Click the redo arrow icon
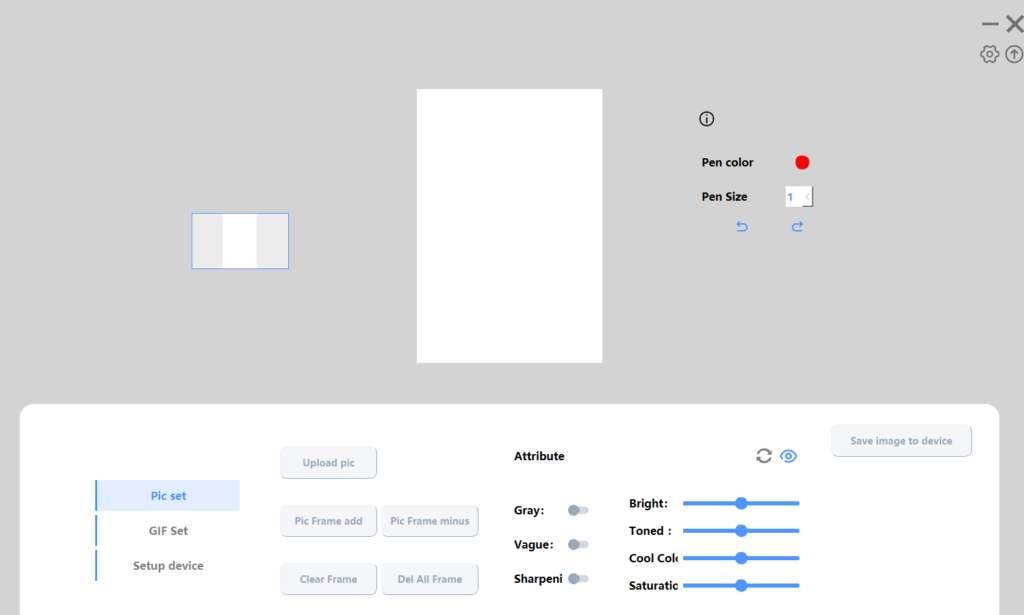The height and width of the screenshot is (615, 1024). (x=797, y=227)
